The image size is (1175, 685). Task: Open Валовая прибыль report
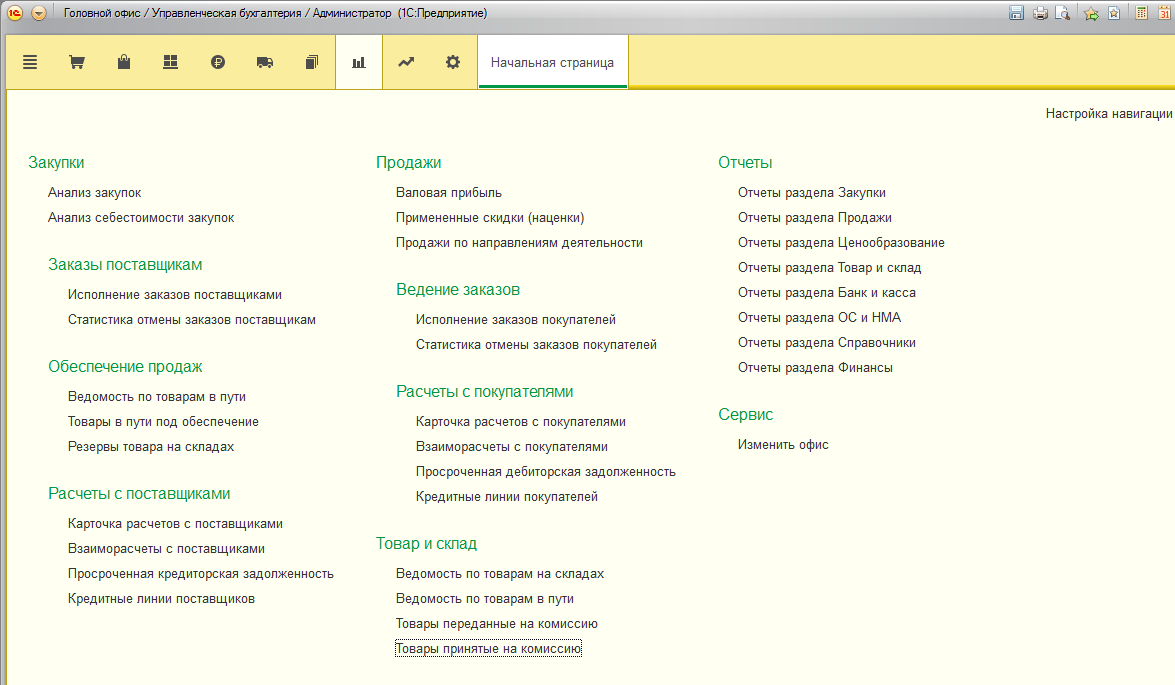pos(449,193)
